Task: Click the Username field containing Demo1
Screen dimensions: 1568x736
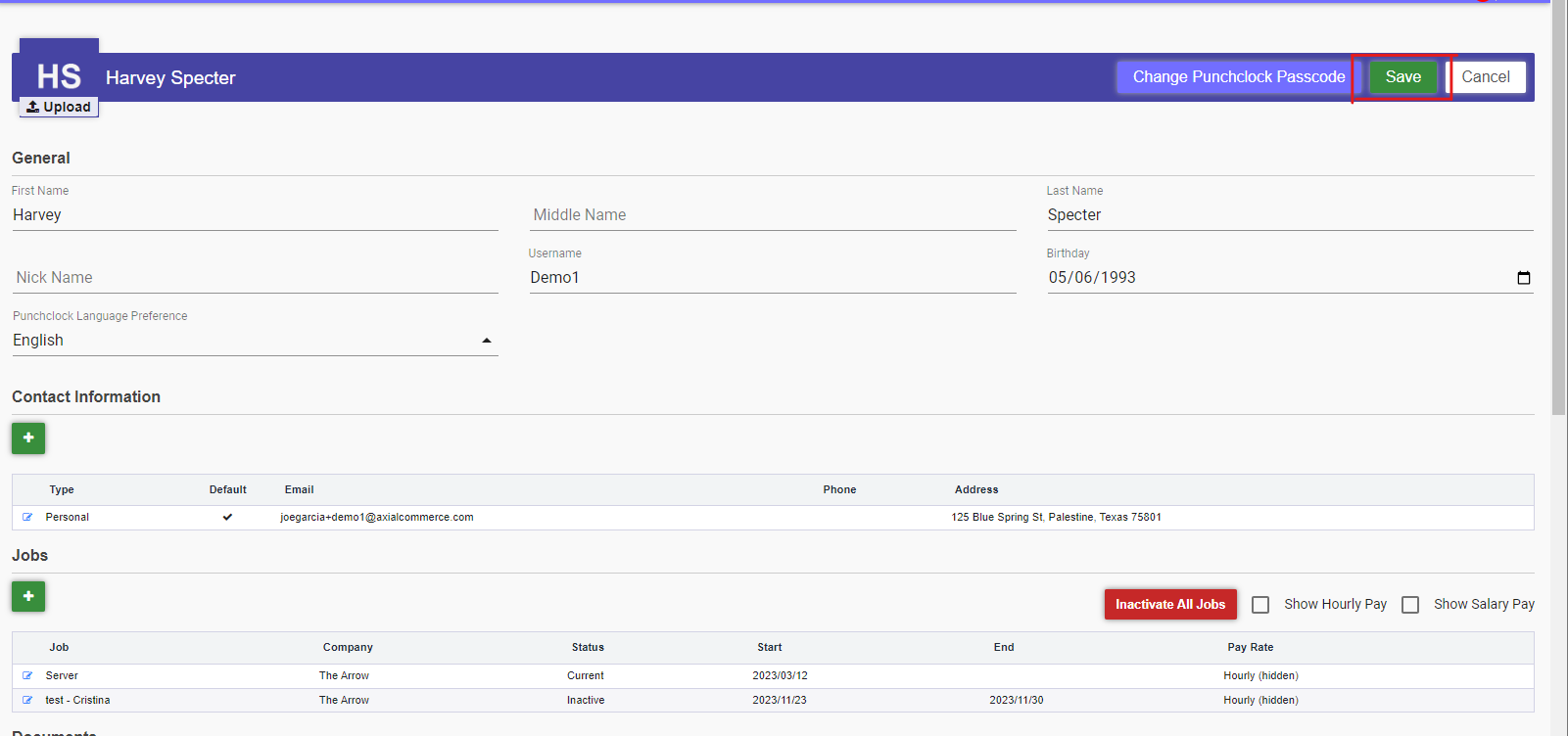Action: [x=772, y=278]
